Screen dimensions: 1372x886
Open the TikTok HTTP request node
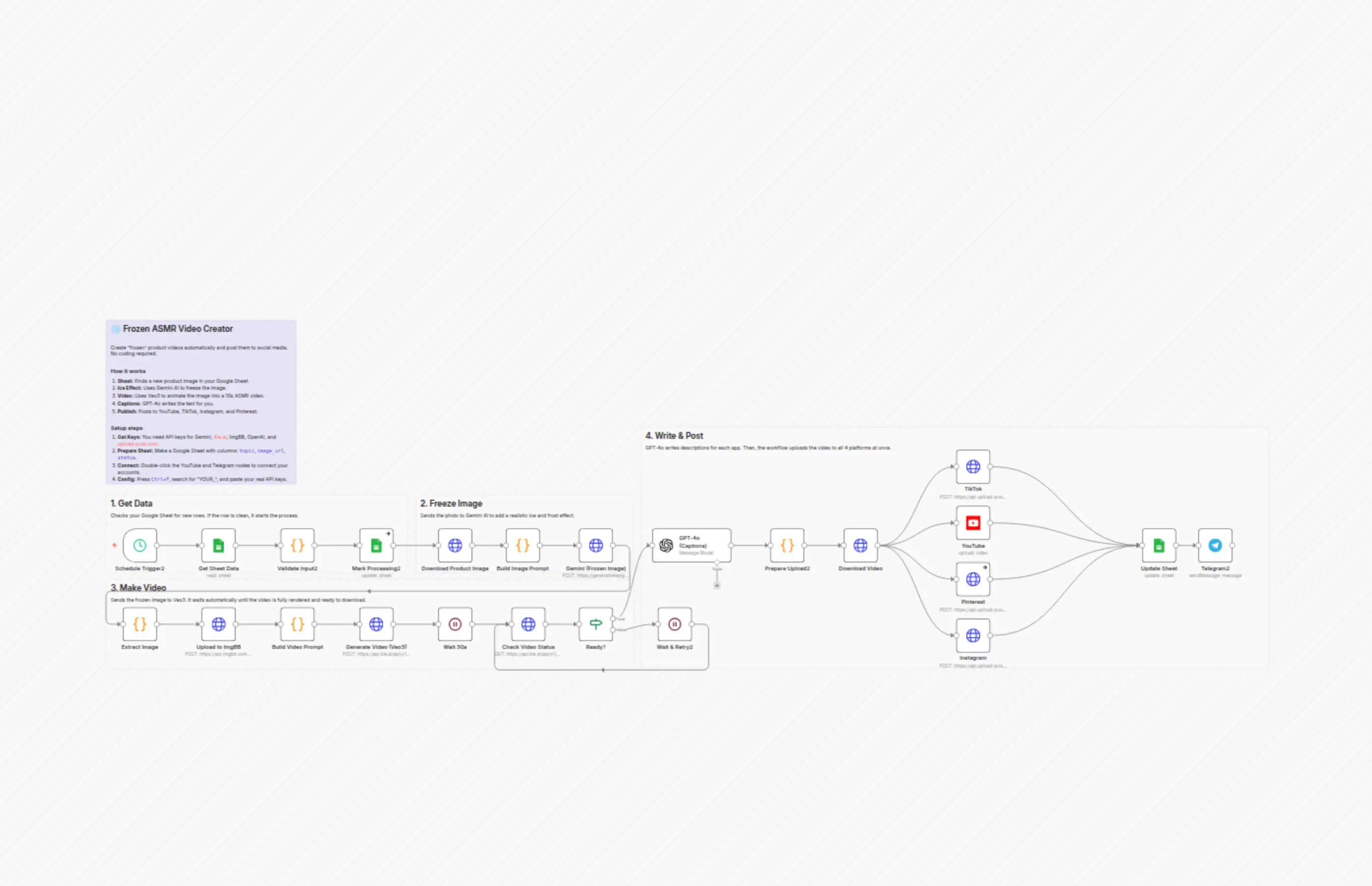(973, 467)
